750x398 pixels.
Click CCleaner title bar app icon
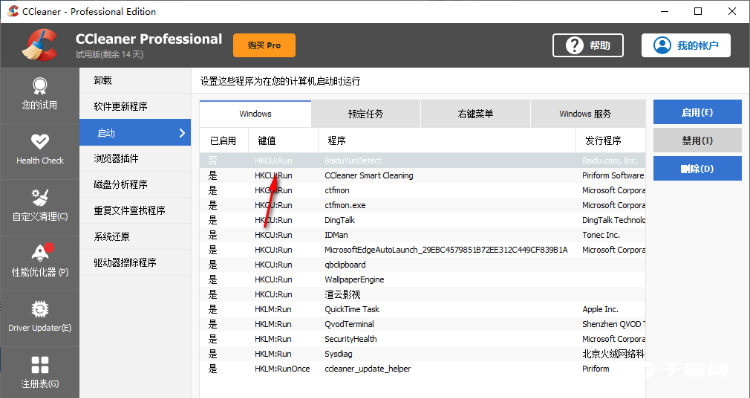[12, 11]
